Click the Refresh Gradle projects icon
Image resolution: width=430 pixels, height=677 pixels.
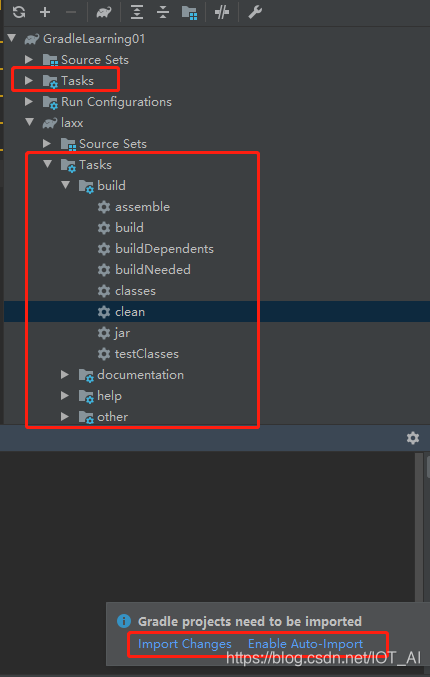pos(19,12)
